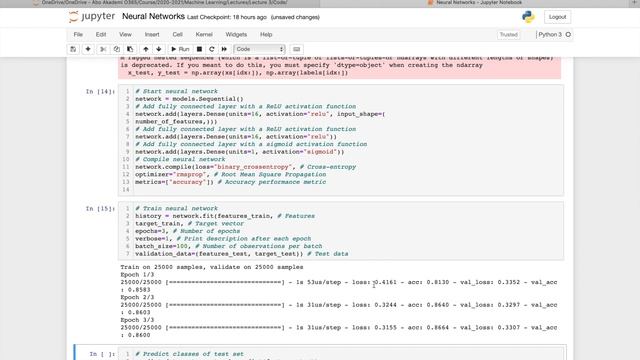
Task: Restart the kernel with circular arrow icon
Action: click(x=212, y=49)
